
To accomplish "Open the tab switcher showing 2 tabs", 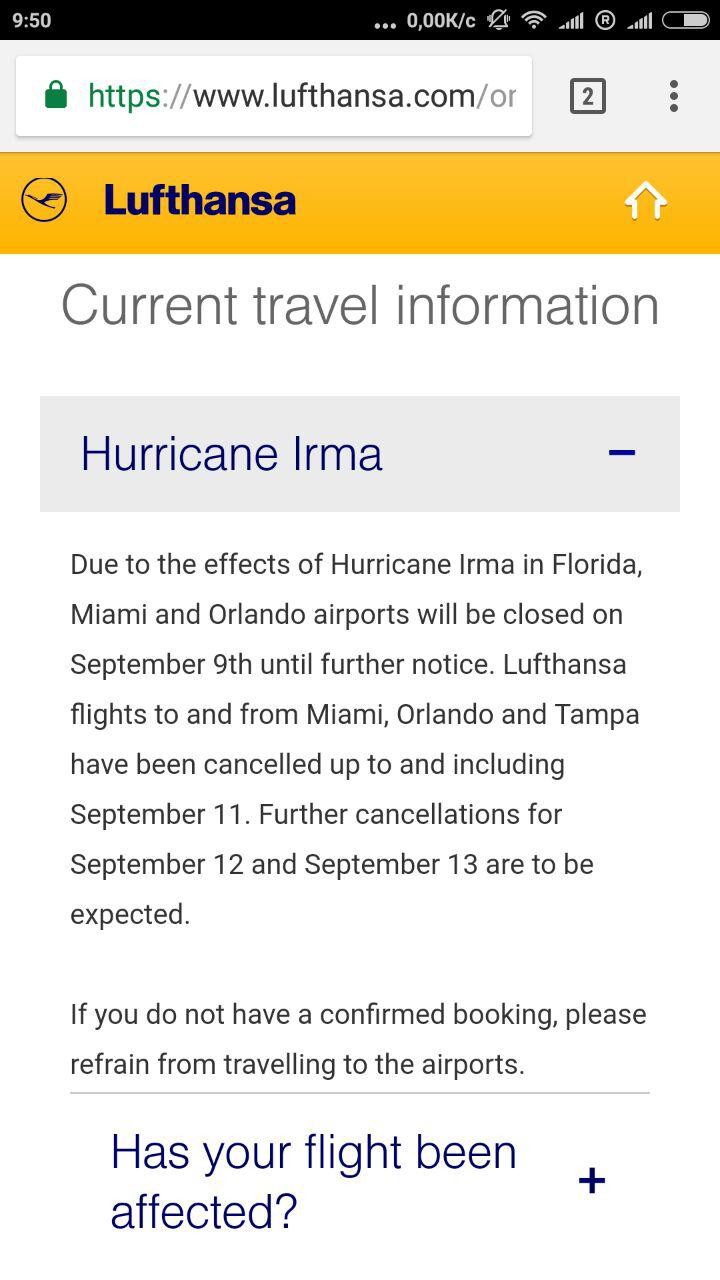I will pos(587,96).
